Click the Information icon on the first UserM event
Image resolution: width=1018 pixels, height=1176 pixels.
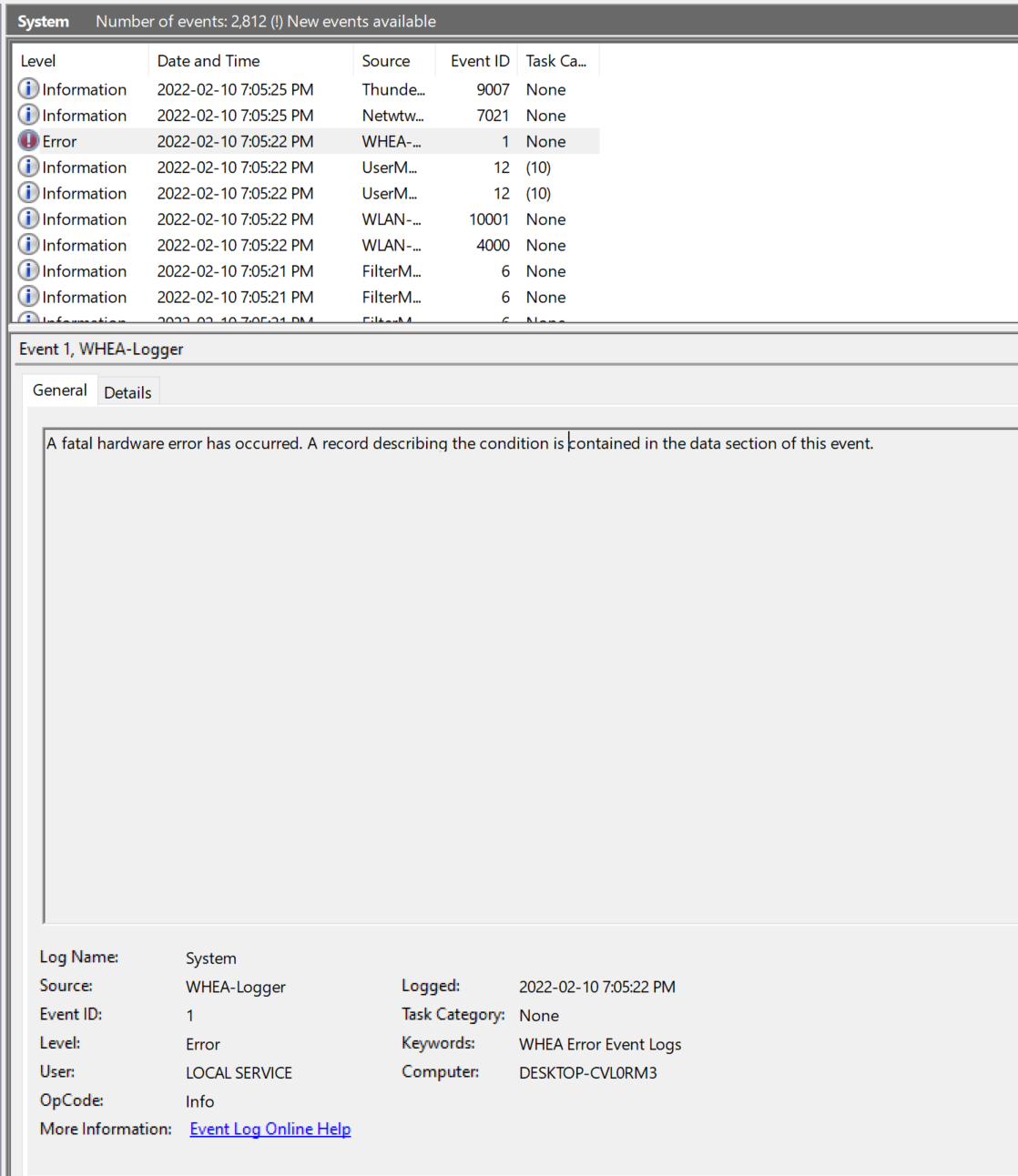click(x=28, y=167)
